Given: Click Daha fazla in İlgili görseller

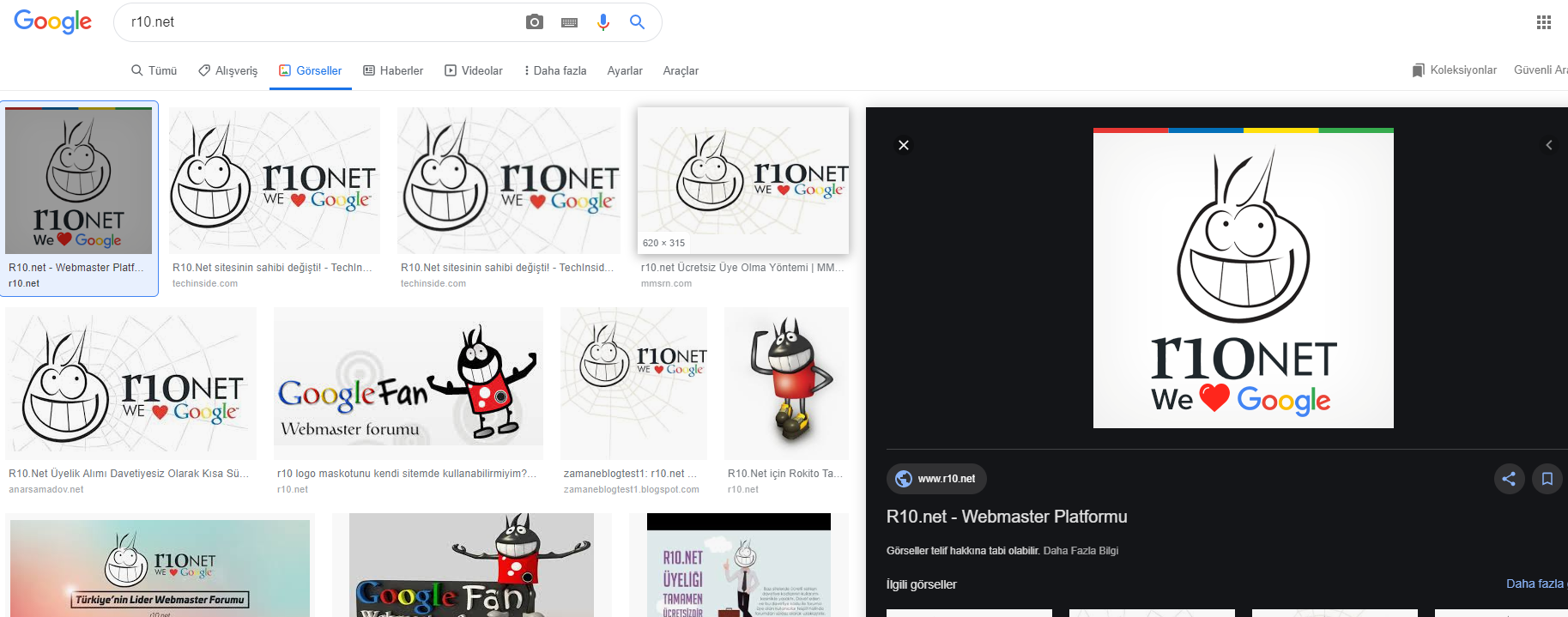Looking at the screenshot, I should (x=1536, y=584).
